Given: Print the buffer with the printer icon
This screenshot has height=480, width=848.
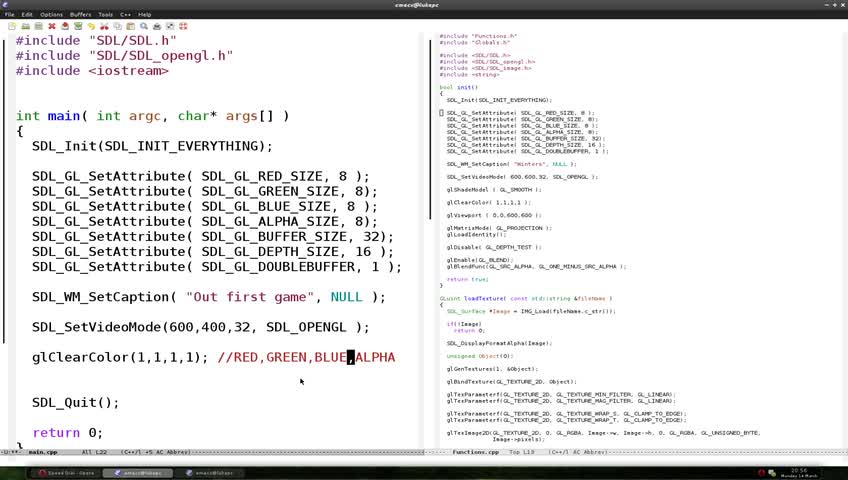Looking at the screenshot, I should (157, 26).
